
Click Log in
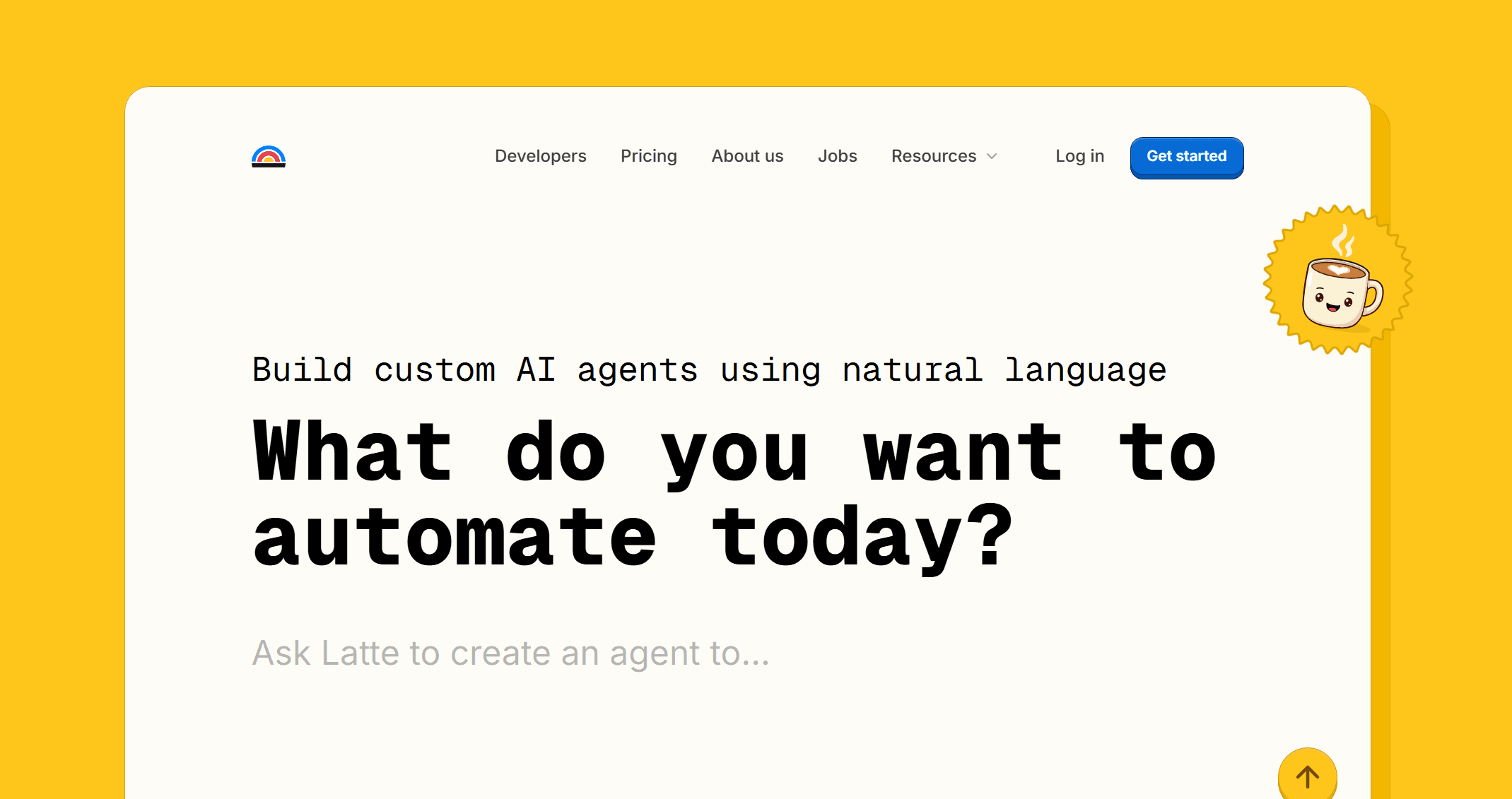click(x=1079, y=156)
